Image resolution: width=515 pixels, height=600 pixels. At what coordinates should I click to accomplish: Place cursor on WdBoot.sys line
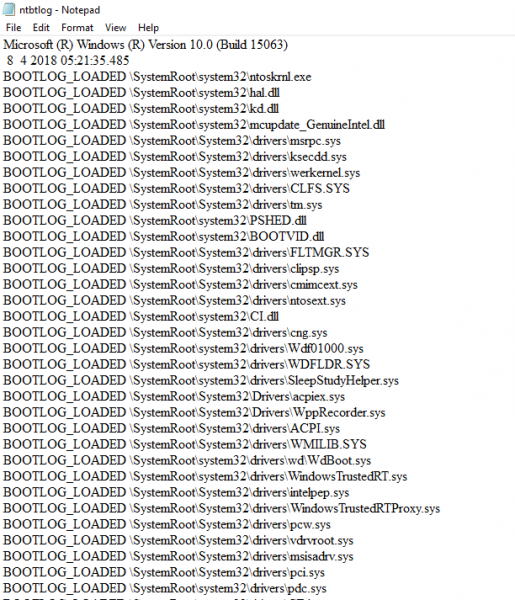[x=187, y=460]
